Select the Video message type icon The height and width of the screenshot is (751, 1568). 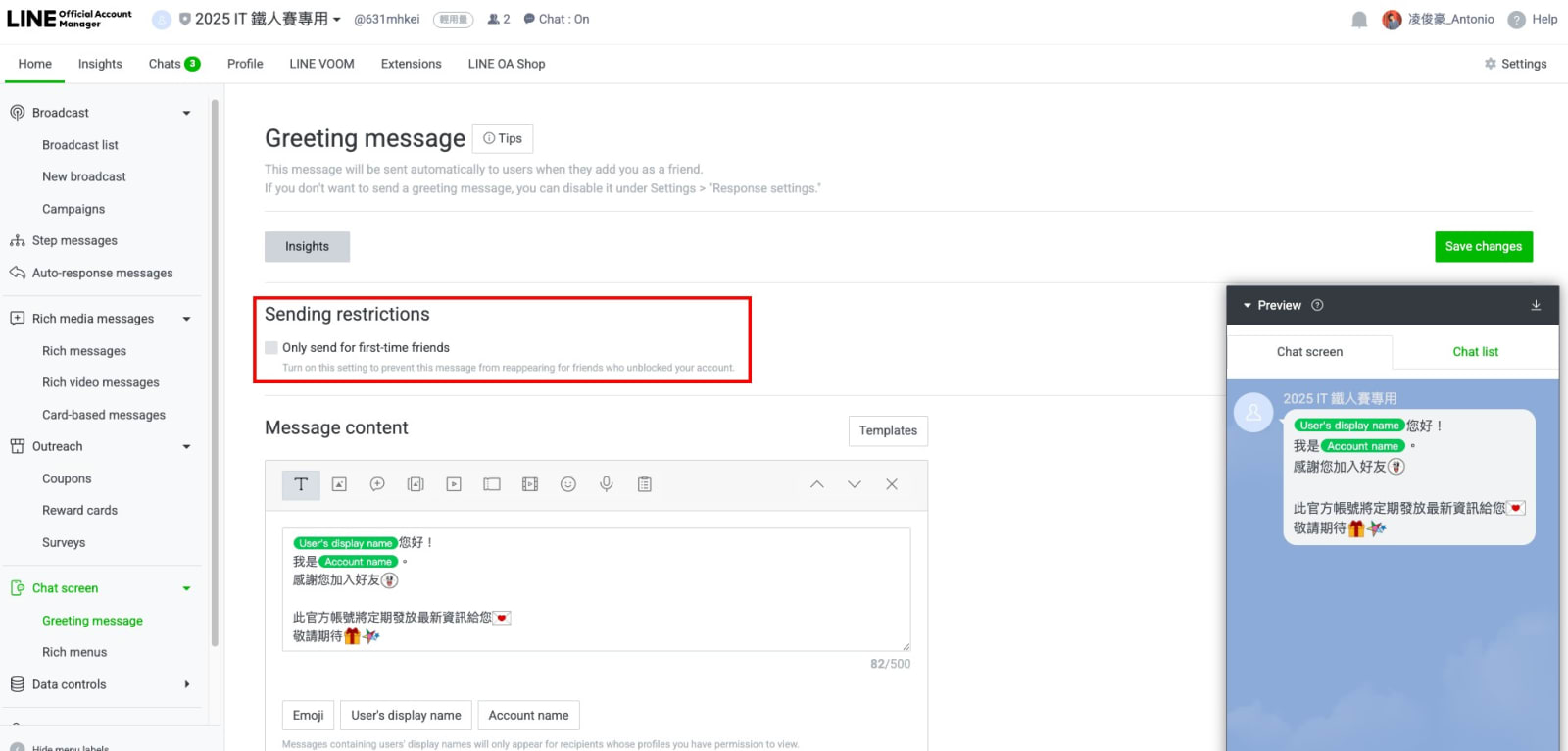point(454,484)
